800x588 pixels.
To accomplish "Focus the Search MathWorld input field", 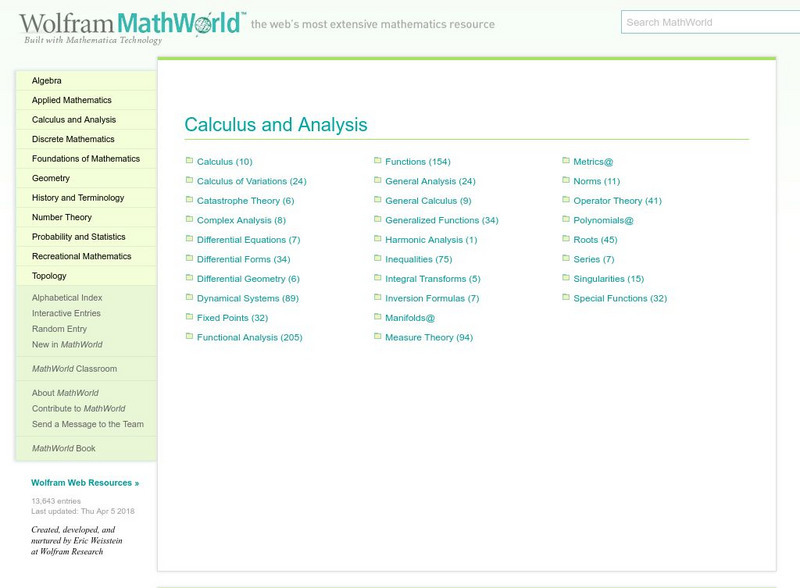I will click(x=708, y=22).
